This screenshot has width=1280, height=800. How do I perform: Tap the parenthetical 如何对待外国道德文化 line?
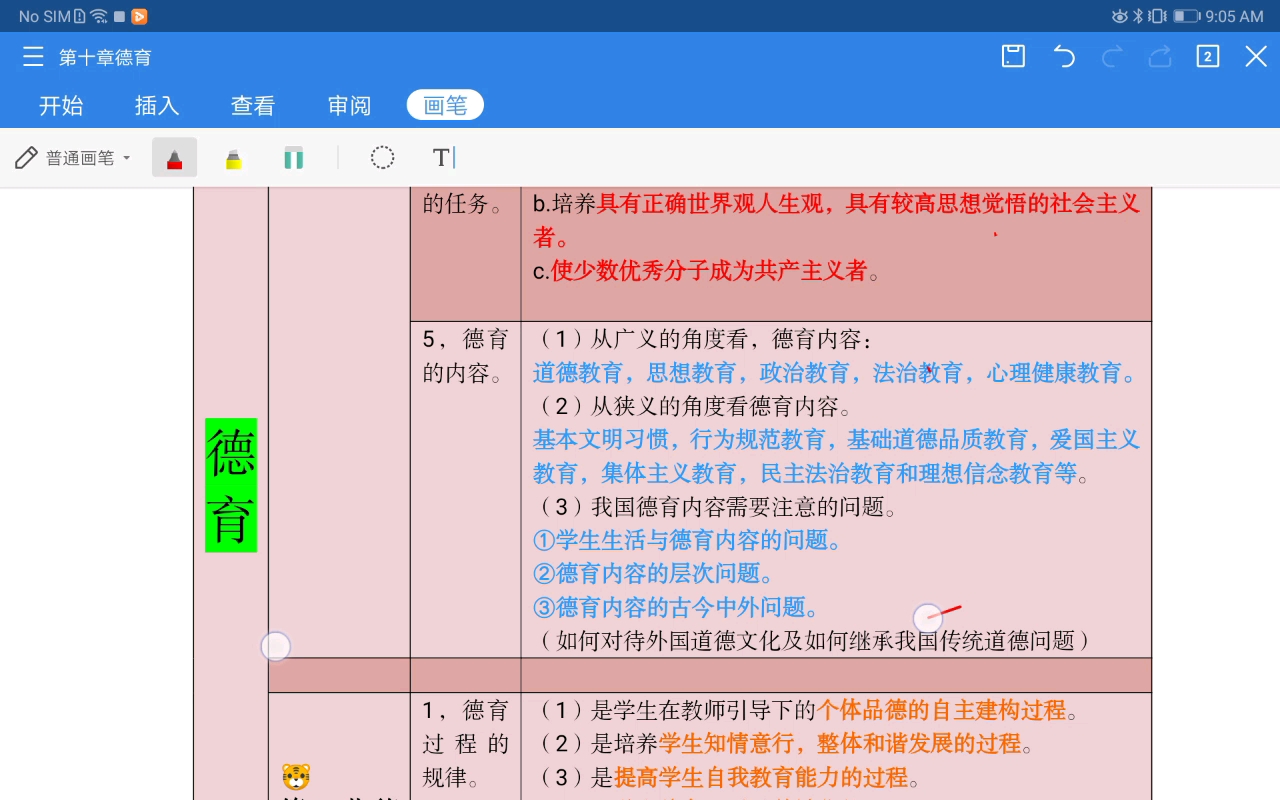(816, 641)
